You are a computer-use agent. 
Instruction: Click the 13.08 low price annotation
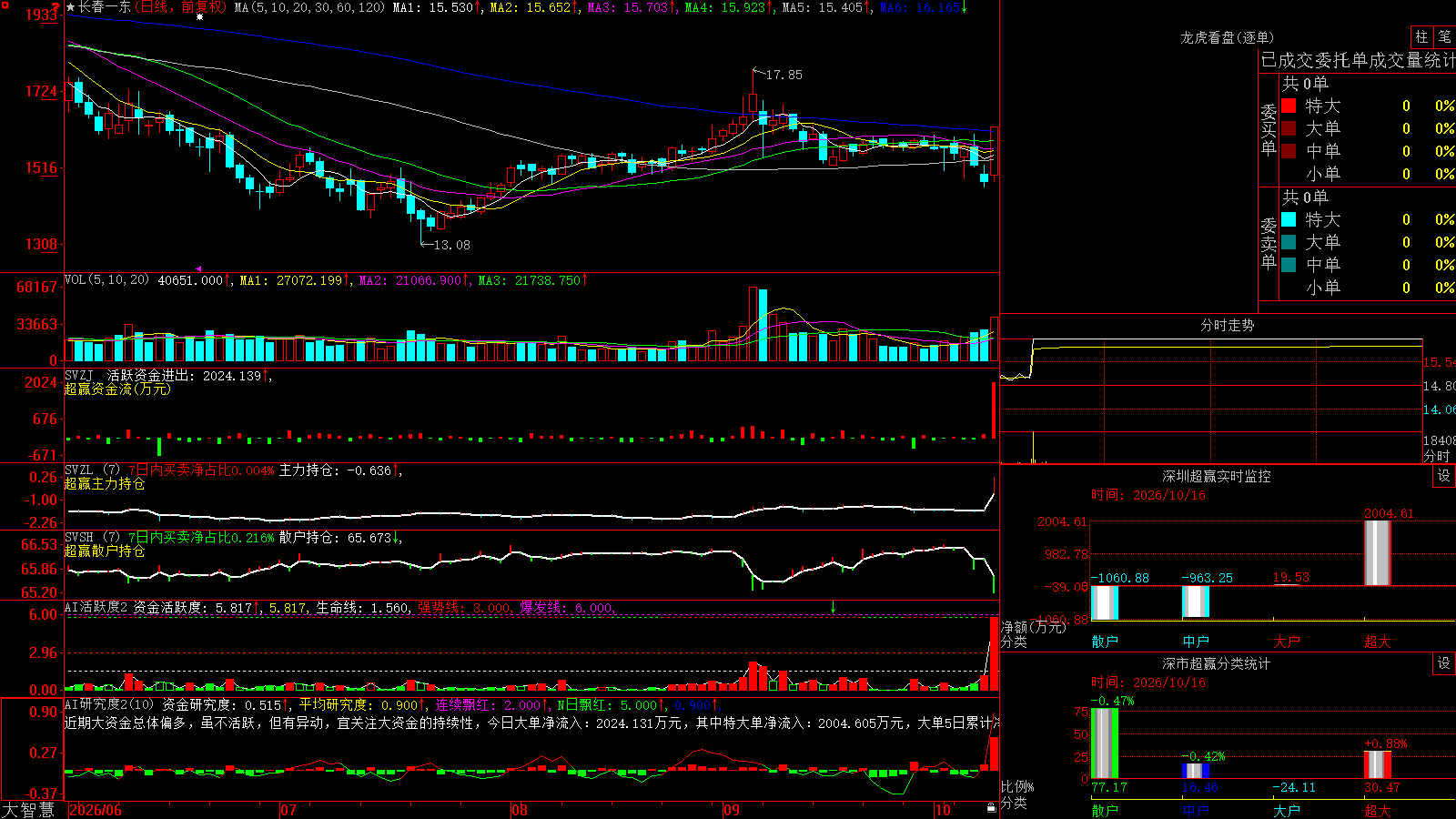pyautogui.click(x=451, y=245)
